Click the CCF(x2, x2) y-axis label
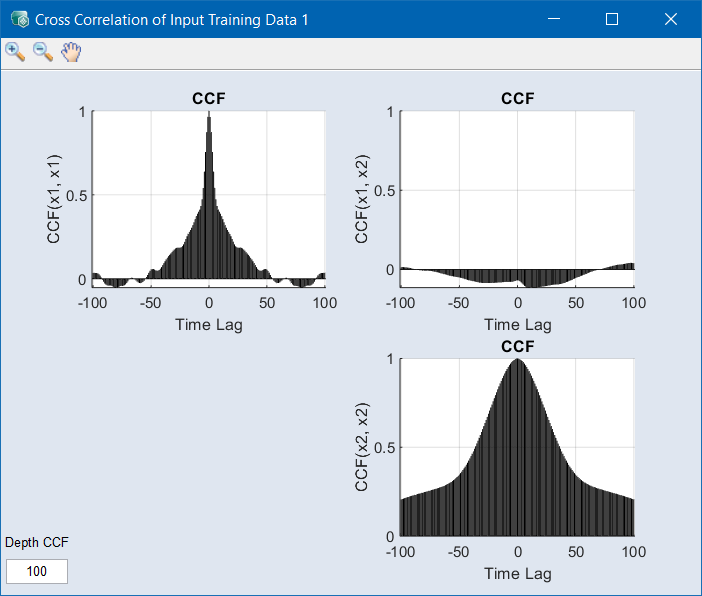This screenshot has height=596, width=702. [x=363, y=446]
